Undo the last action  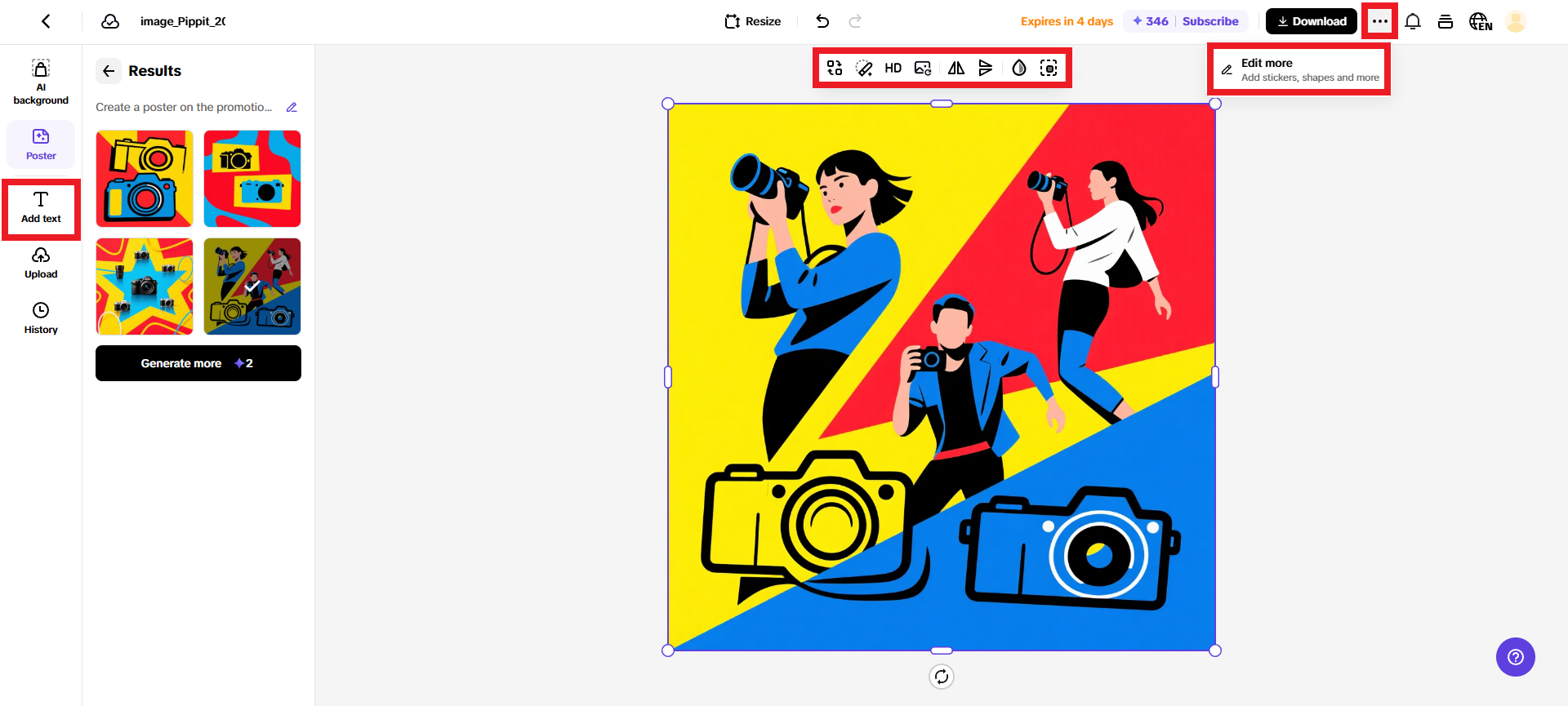pyautogui.click(x=822, y=21)
